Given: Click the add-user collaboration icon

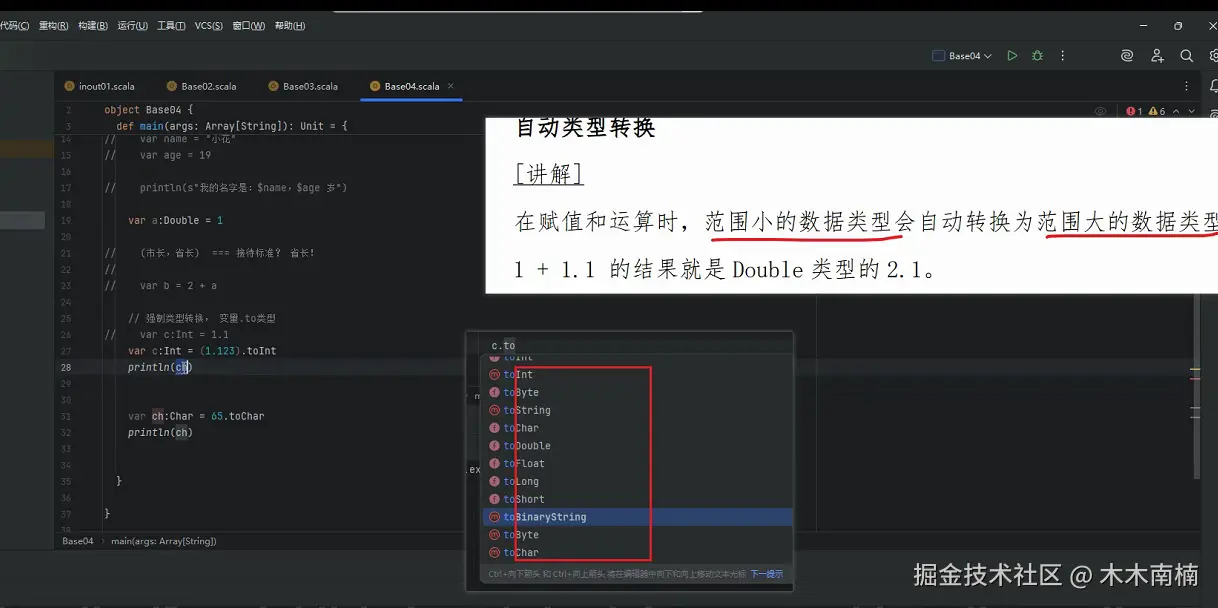Looking at the screenshot, I should coord(1157,56).
